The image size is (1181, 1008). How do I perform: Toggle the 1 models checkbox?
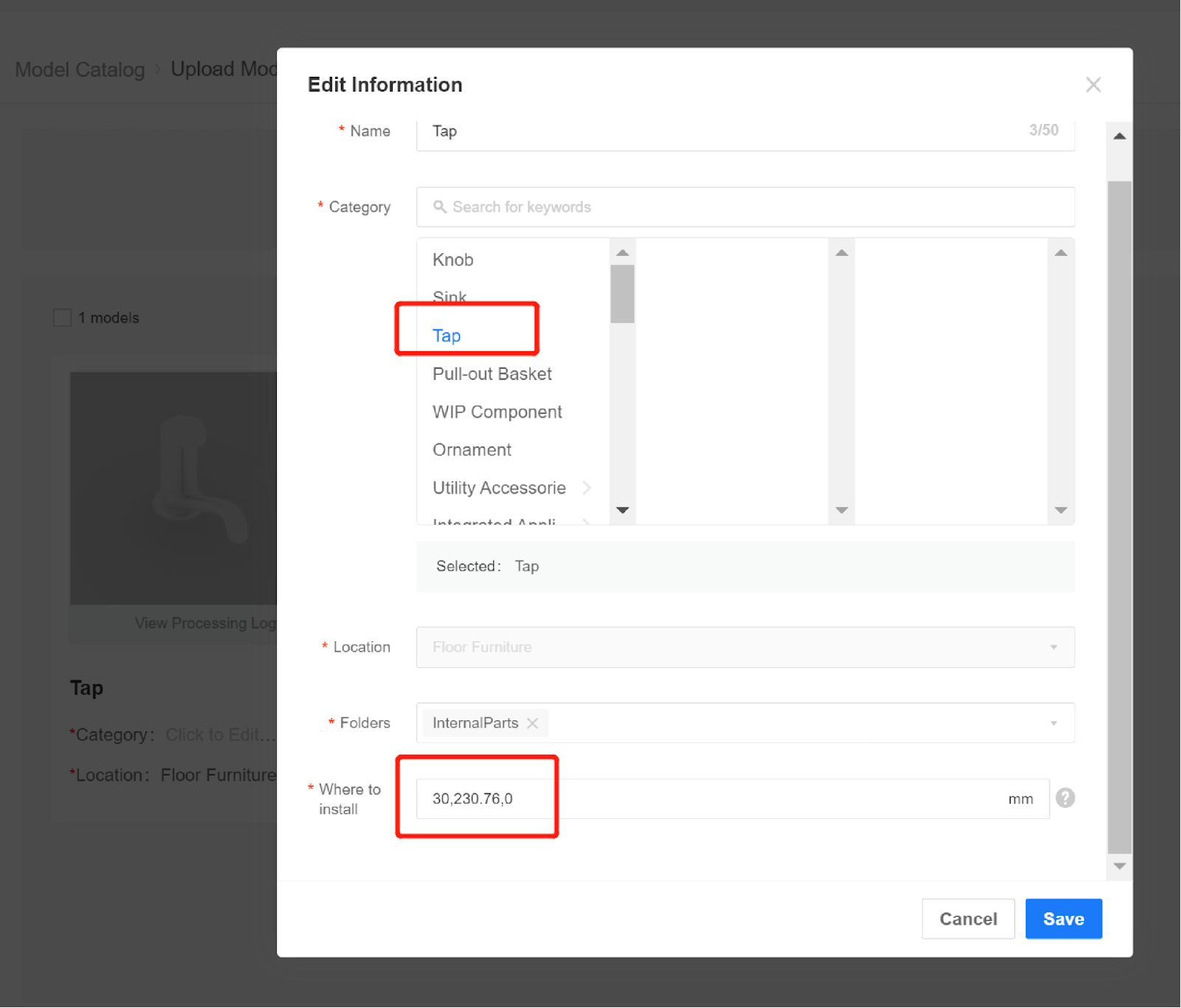pyautogui.click(x=63, y=318)
